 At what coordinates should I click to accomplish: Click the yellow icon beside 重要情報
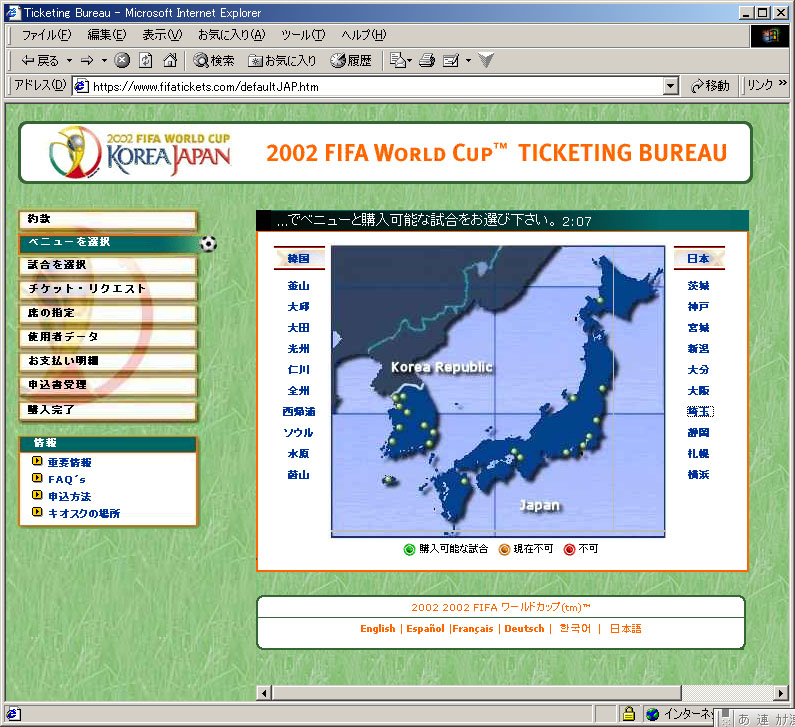pyautogui.click(x=37, y=461)
